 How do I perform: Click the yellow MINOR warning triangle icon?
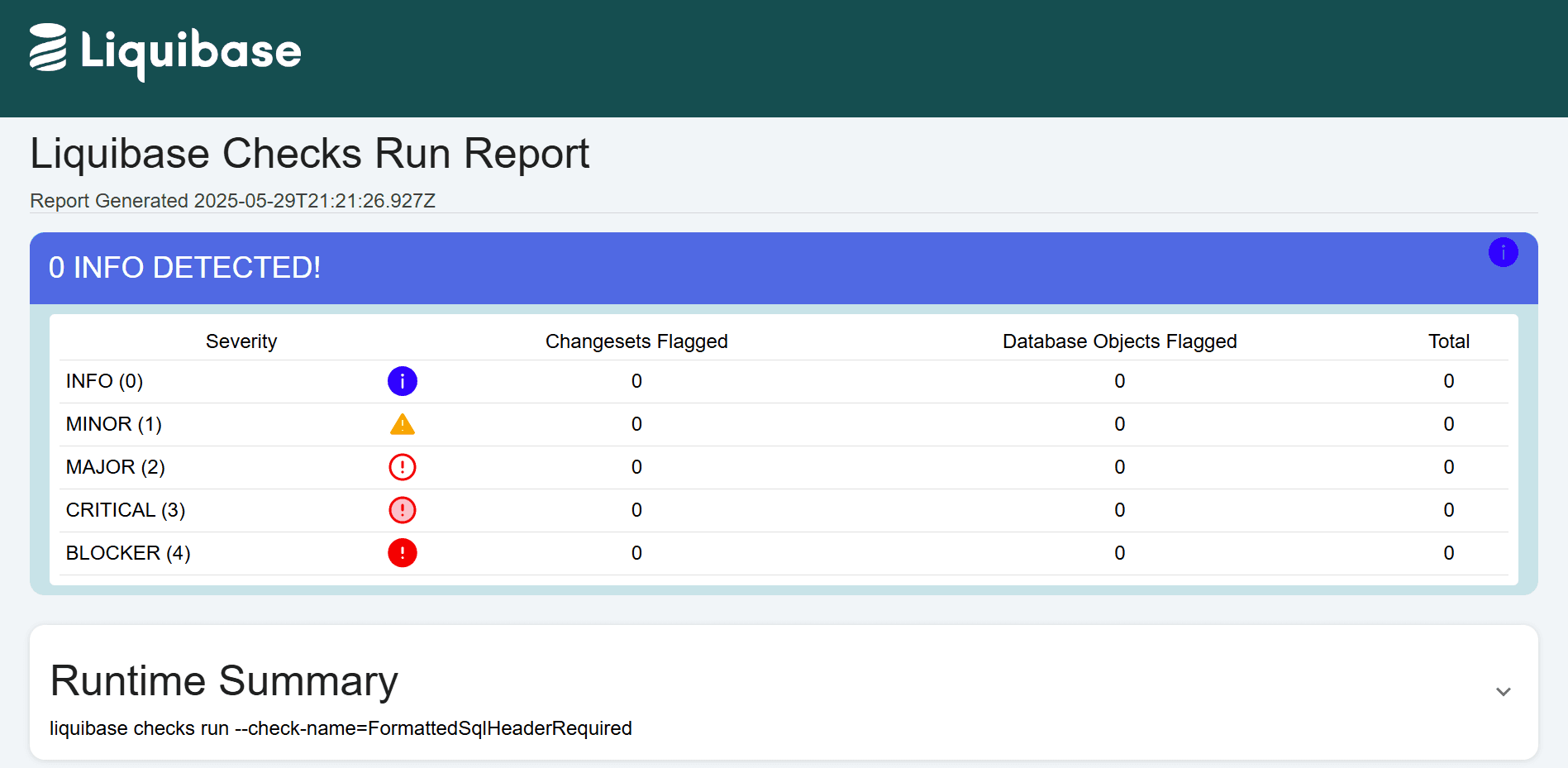tap(402, 424)
